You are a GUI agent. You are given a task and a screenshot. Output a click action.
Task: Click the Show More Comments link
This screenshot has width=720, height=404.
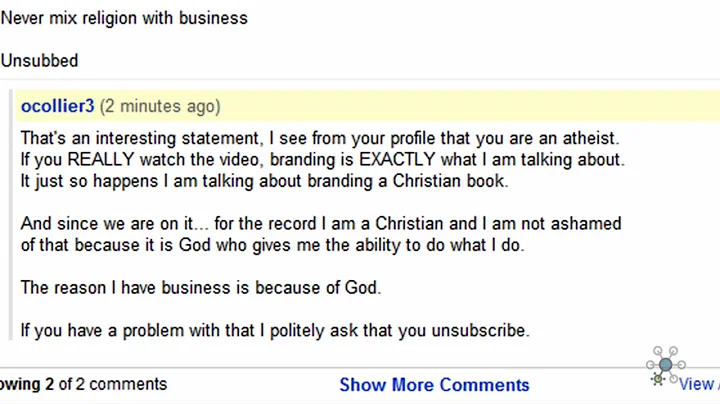[x=434, y=385]
